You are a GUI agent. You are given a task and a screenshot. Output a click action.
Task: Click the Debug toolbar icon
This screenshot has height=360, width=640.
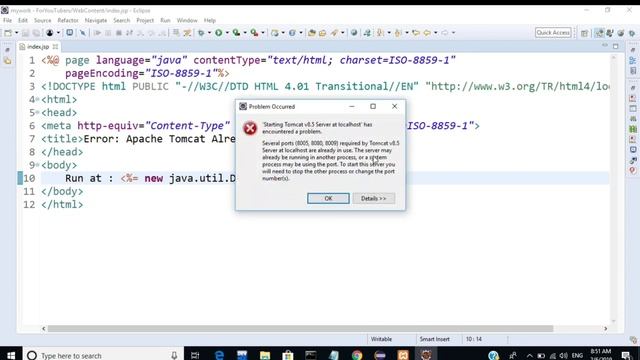201,33
